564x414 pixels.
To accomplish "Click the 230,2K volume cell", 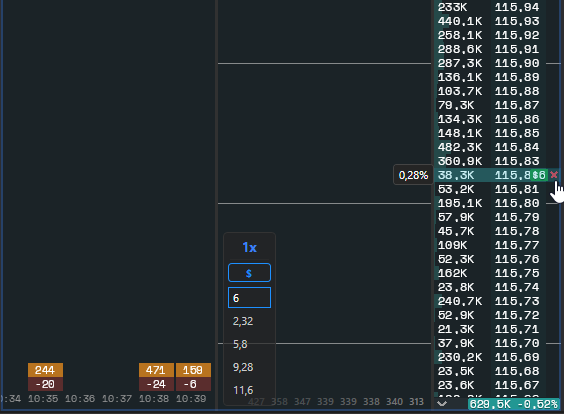I will [460, 358].
